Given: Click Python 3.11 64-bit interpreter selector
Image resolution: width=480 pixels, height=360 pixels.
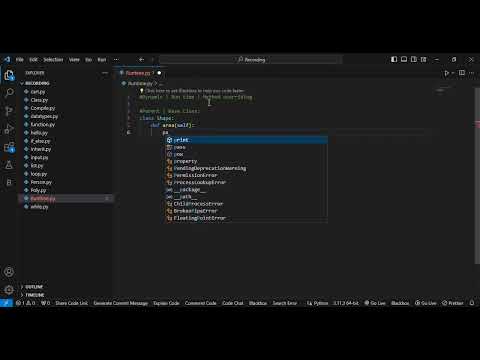Looking at the screenshot, I should [346, 303].
